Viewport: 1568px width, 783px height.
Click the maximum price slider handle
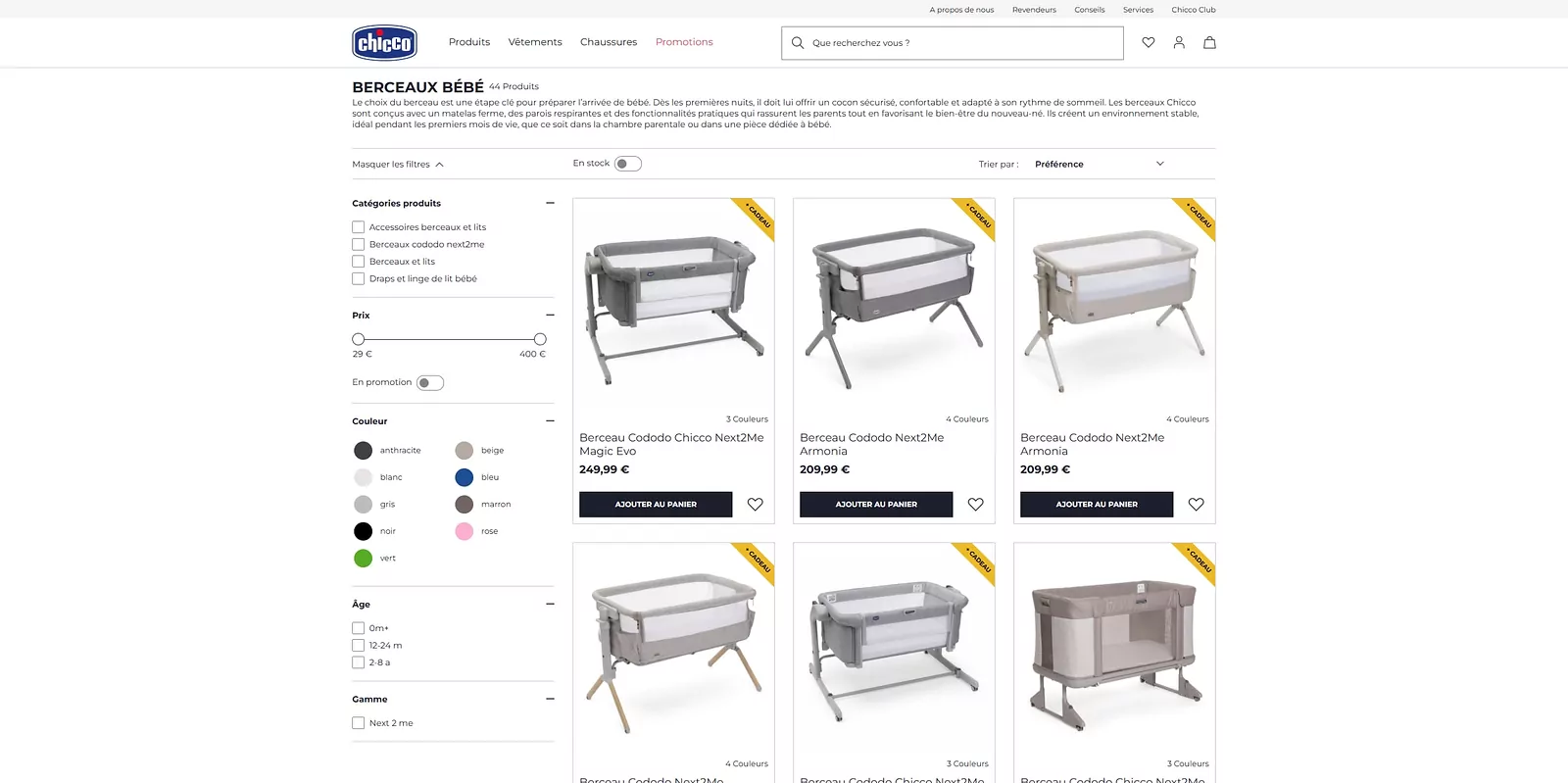pos(540,339)
